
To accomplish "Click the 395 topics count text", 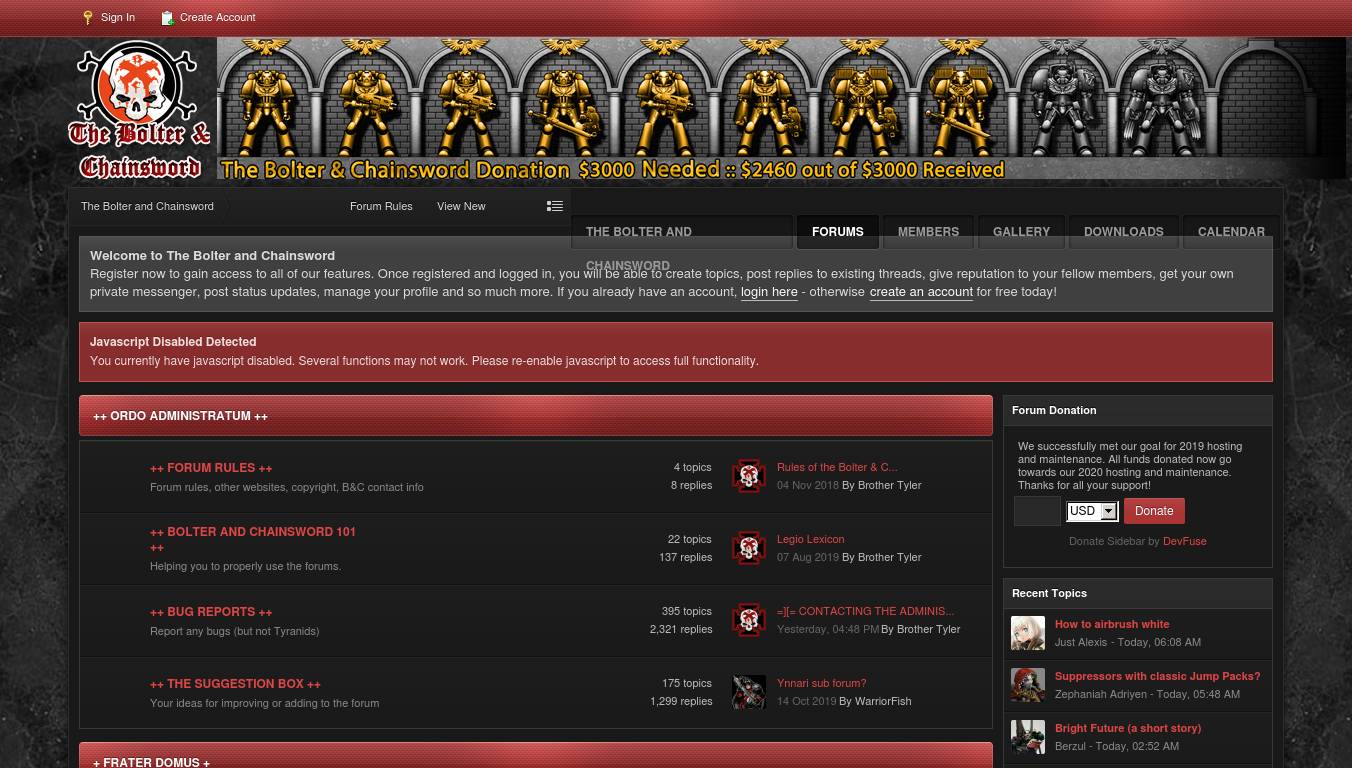I will 686,611.
